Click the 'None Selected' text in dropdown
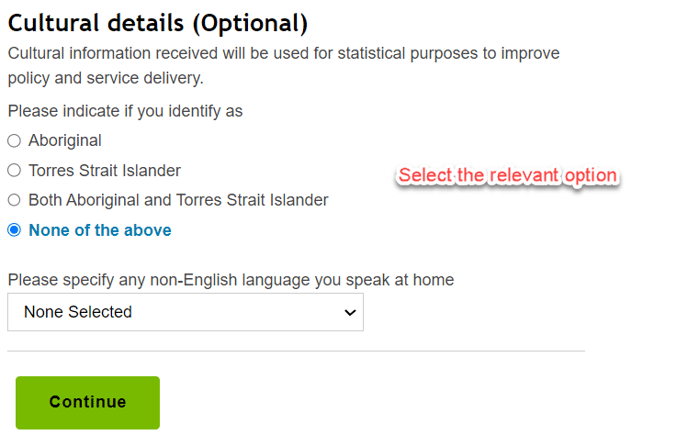This screenshot has width=688, height=435. [78, 312]
